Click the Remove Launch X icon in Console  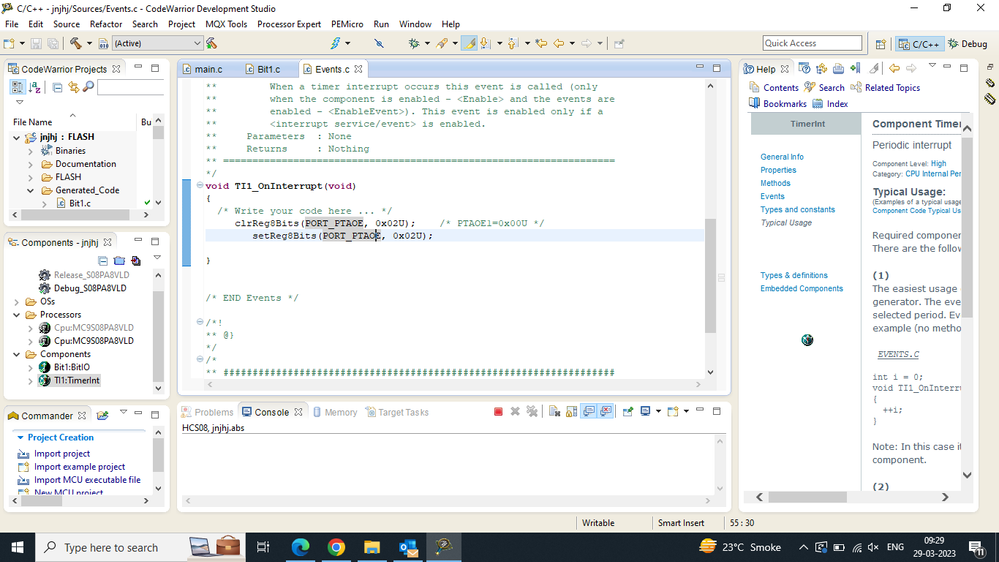pyautogui.click(x=515, y=412)
